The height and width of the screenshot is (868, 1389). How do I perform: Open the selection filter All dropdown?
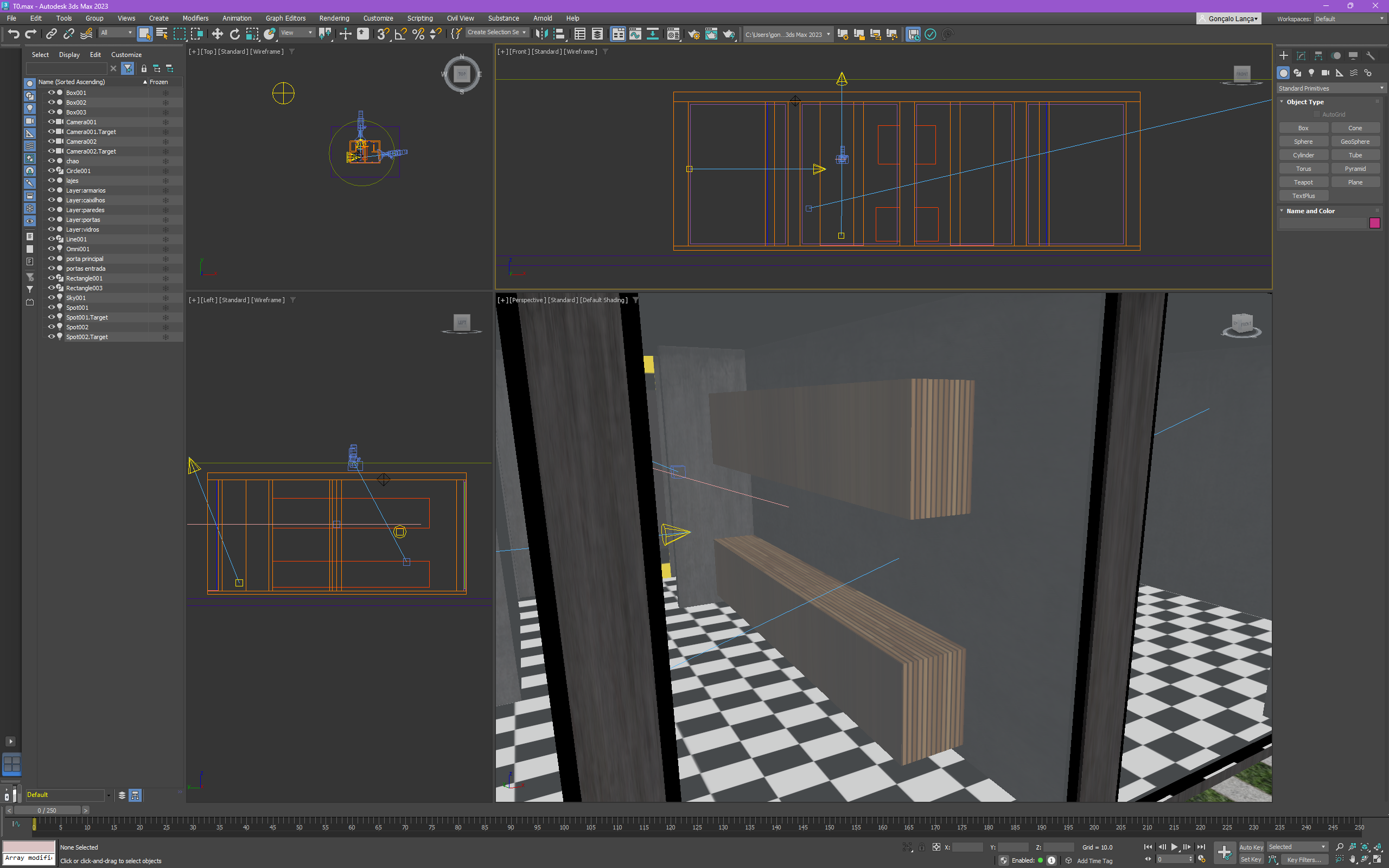coord(117,33)
